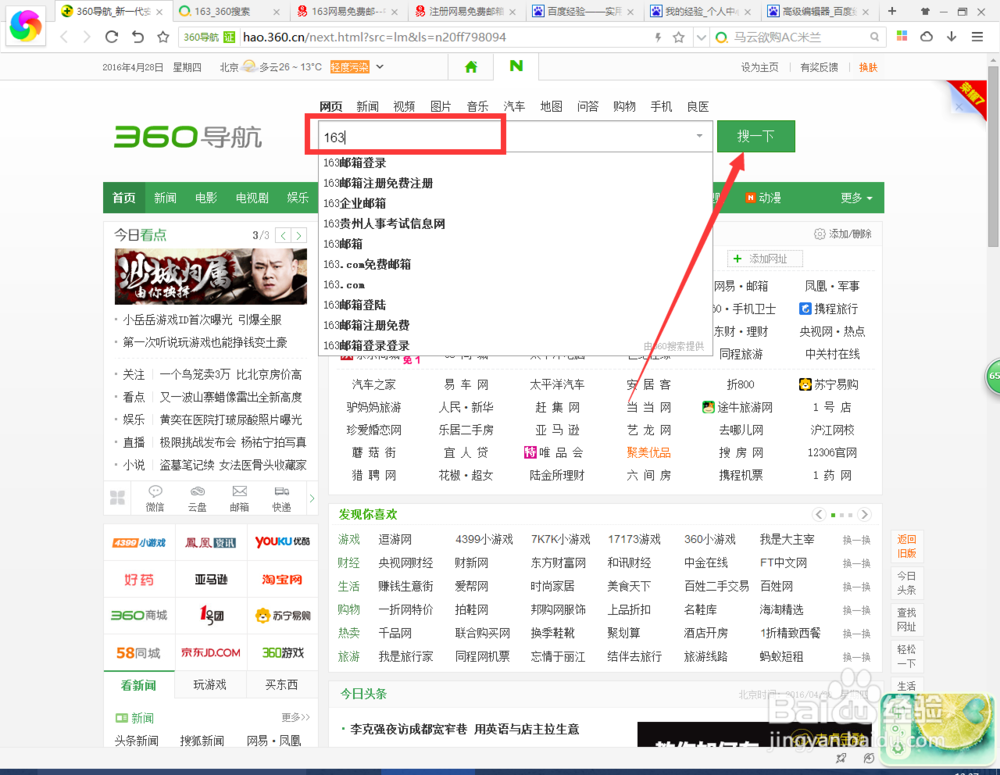This screenshot has width=1000, height=775.
Task: Expand shortcut icons with the right chevron
Action: point(312,498)
